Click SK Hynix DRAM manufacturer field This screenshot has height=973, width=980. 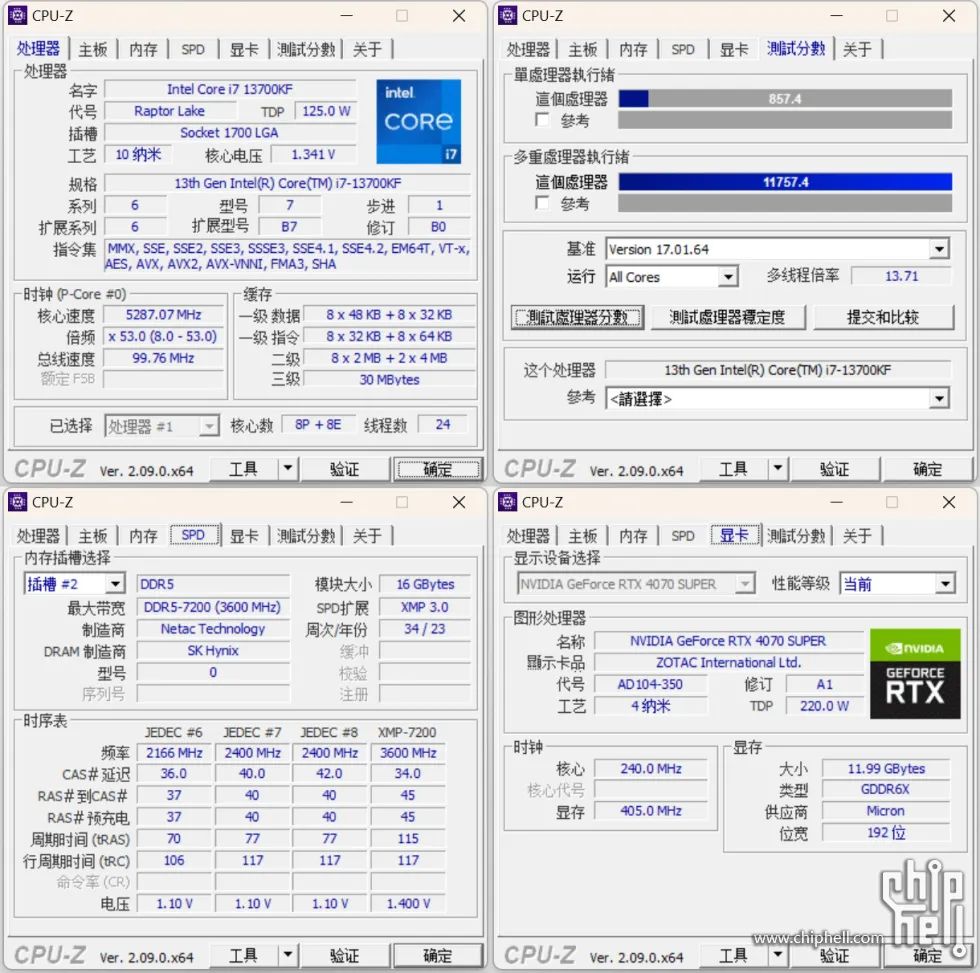point(212,651)
